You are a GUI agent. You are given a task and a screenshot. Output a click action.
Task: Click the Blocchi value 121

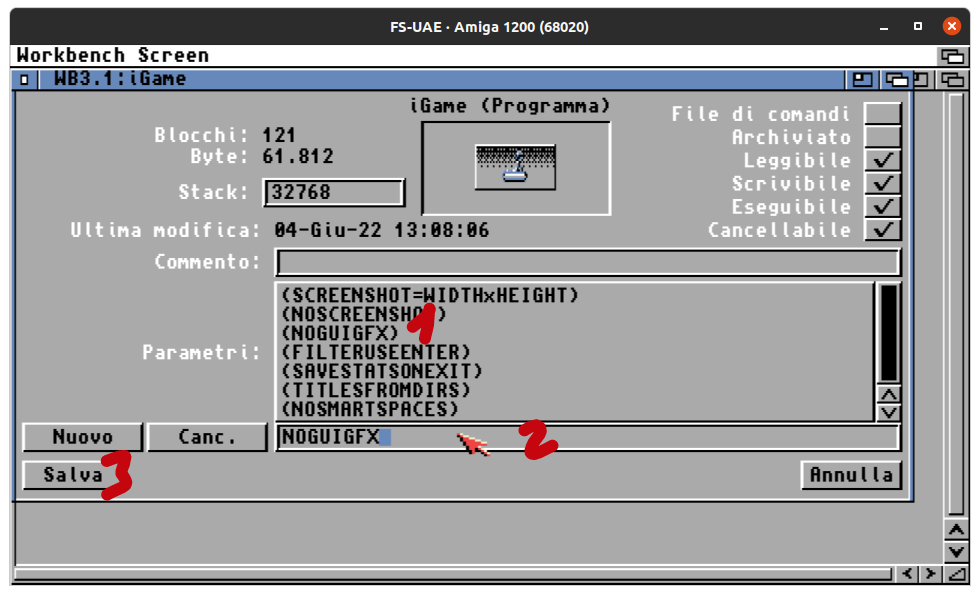pos(279,135)
